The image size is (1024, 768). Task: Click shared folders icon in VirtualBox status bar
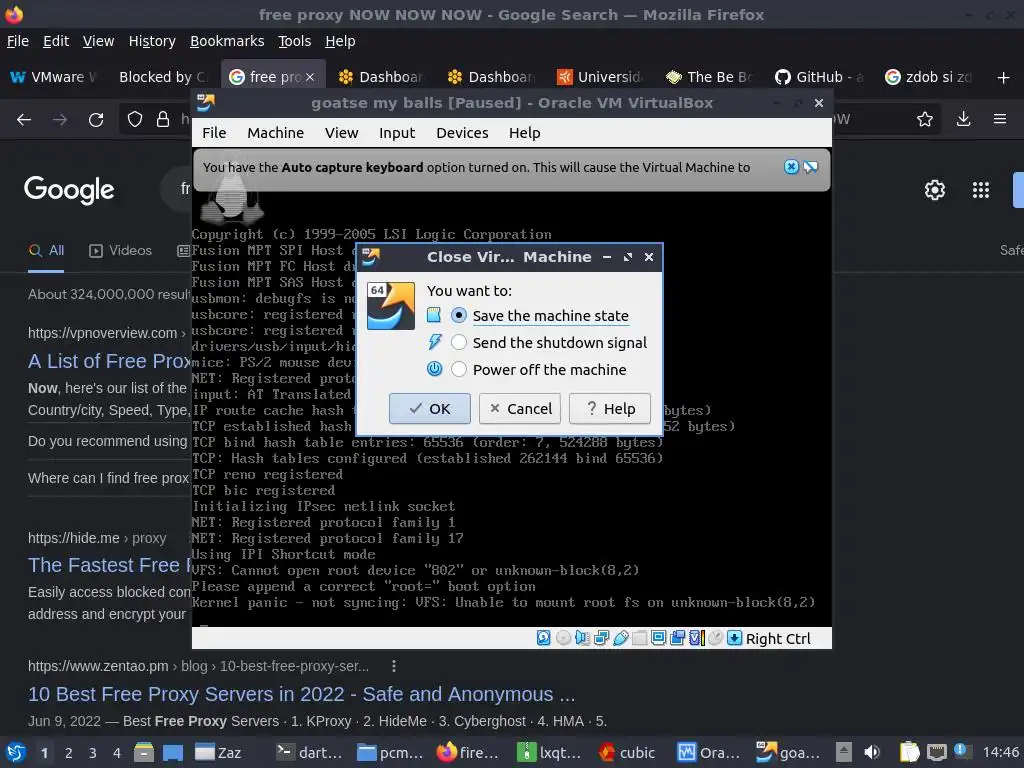[639, 638]
